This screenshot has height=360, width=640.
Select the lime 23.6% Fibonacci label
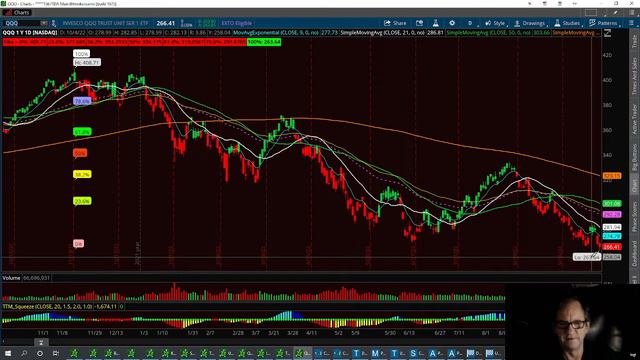(x=82, y=201)
